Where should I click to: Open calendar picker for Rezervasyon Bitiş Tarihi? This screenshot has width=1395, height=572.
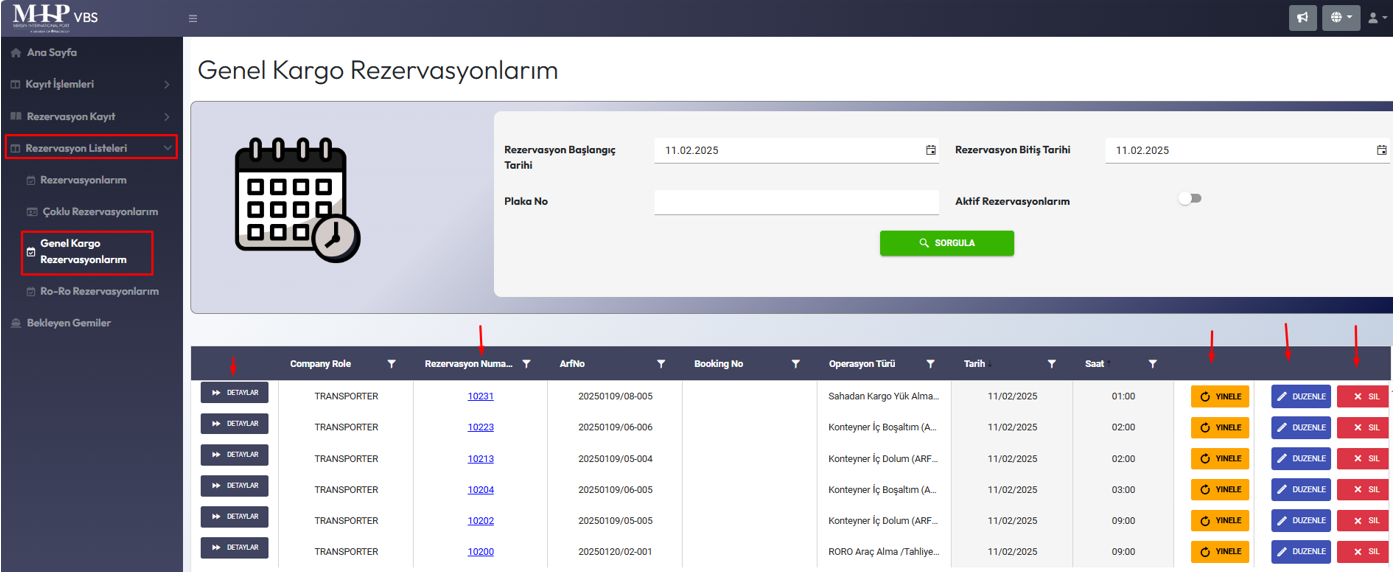pyautogui.click(x=1381, y=150)
